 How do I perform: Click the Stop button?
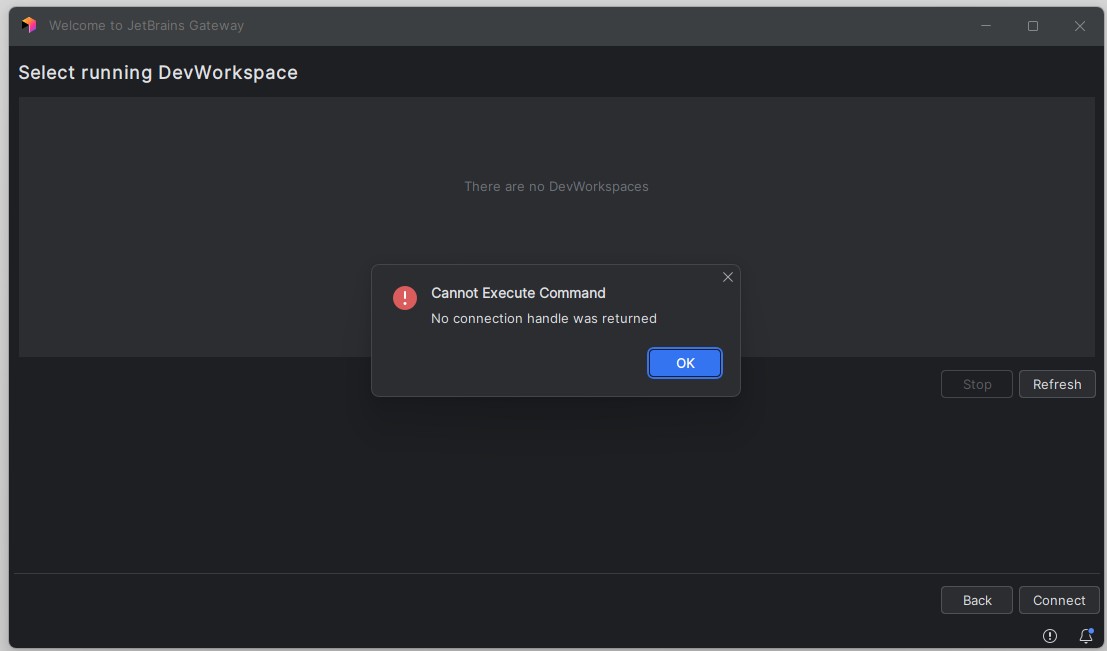tap(977, 384)
